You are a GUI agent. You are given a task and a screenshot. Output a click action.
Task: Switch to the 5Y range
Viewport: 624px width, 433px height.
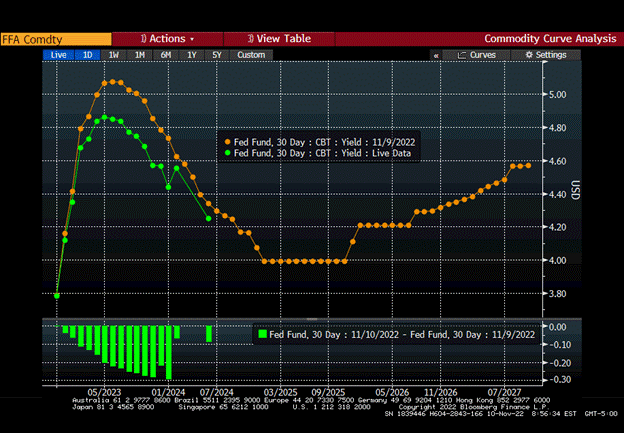pyautogui.click(x=216, y=55)
